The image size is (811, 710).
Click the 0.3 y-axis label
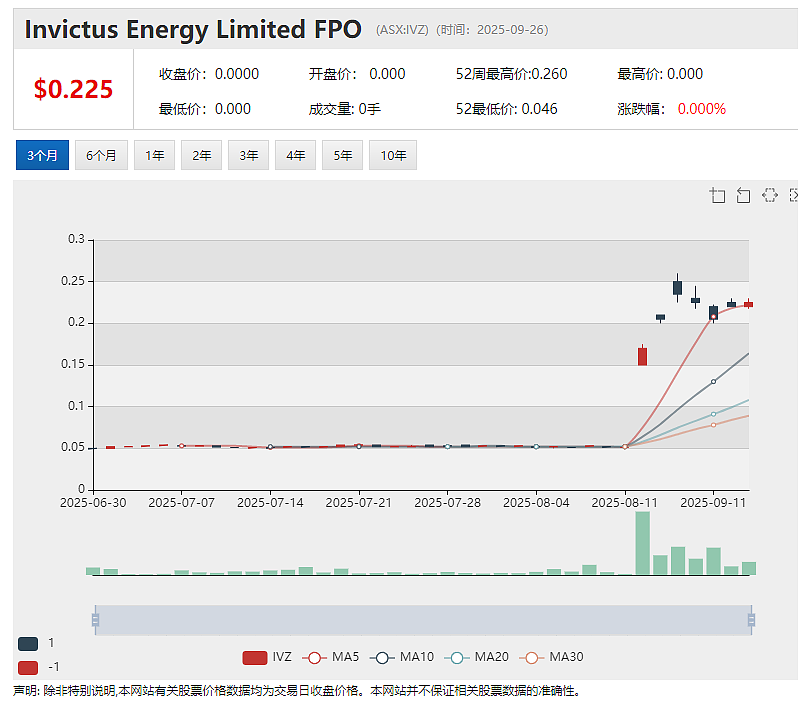77,239
